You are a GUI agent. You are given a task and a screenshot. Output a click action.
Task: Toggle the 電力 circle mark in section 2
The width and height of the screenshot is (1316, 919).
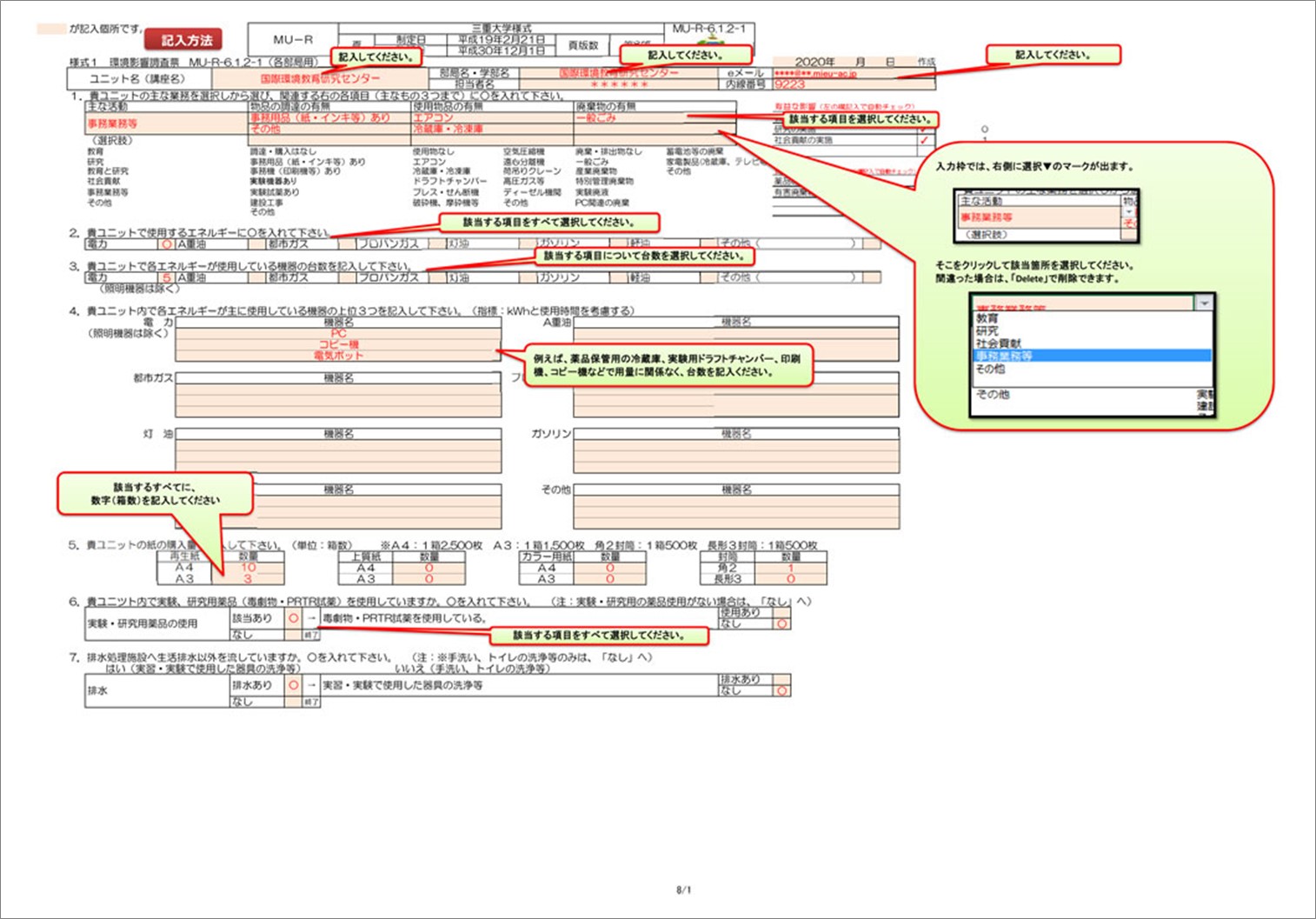pos(167,244)
